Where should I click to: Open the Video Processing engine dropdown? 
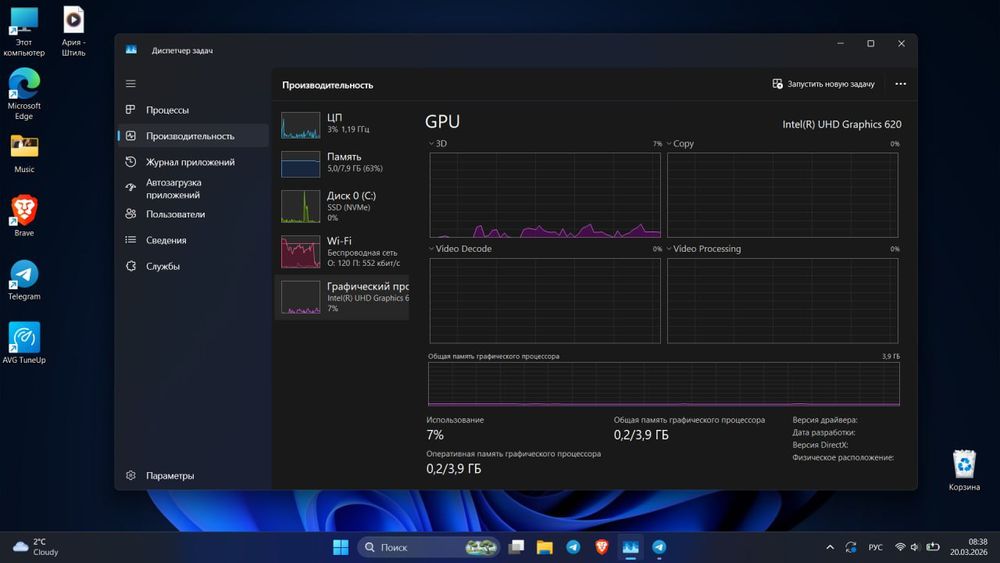(703, 249)
